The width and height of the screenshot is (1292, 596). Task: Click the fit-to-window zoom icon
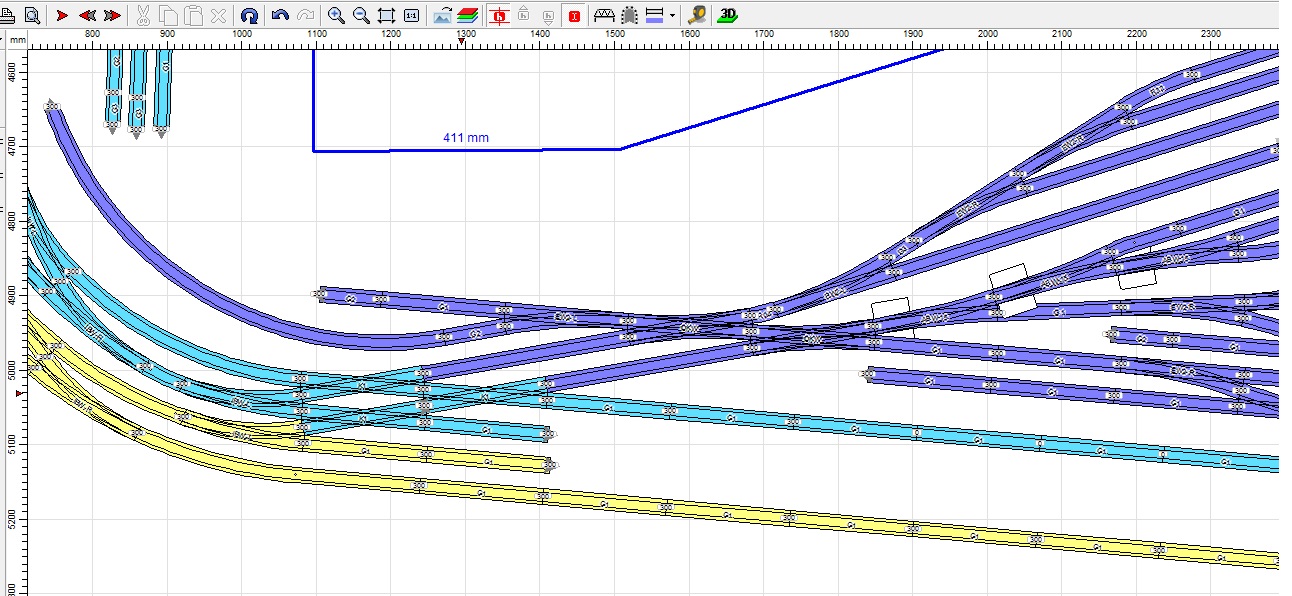click(x=387, y=15)
